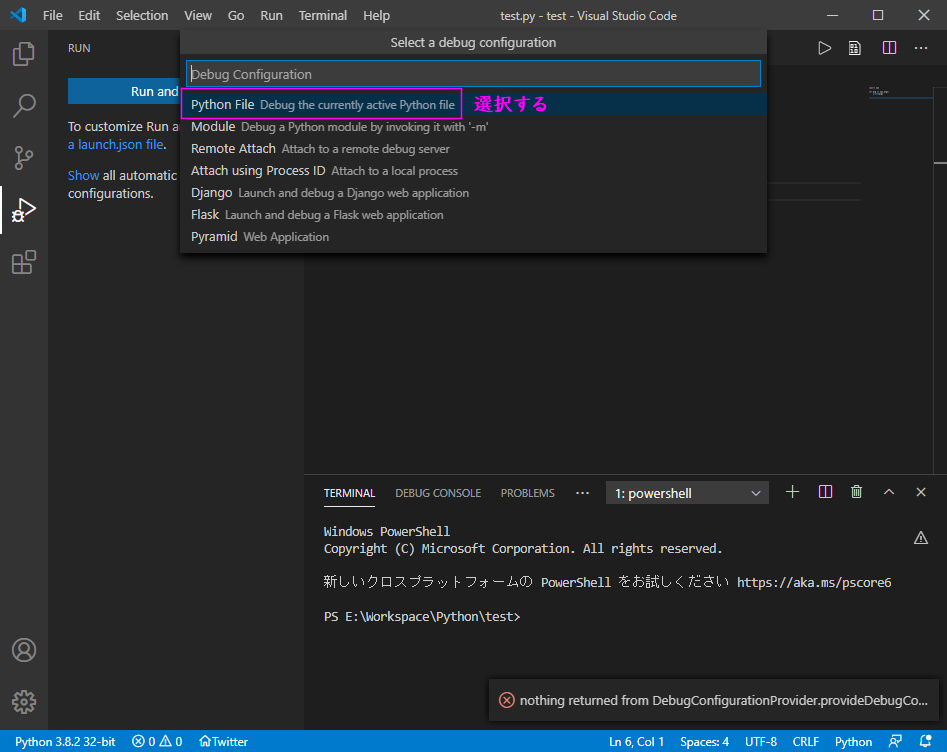Image resolution: width=947 pixels, height=752 pixels.
Task: Select Attach using Process ID option
Action: [x=473, y=171]
